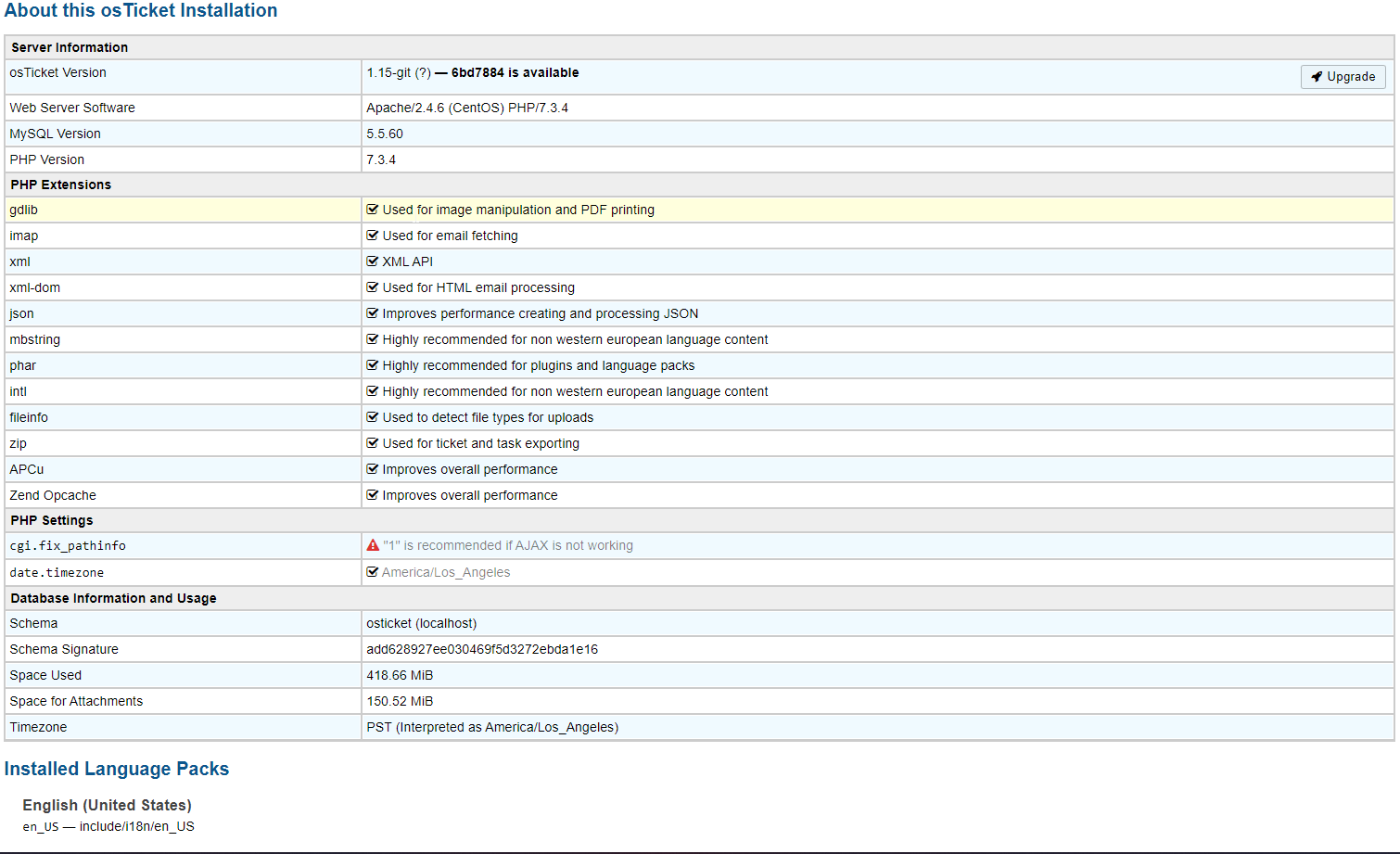Select the 'Space for Attachments' label
This screenshot has width=1400, height=854.
76,701
